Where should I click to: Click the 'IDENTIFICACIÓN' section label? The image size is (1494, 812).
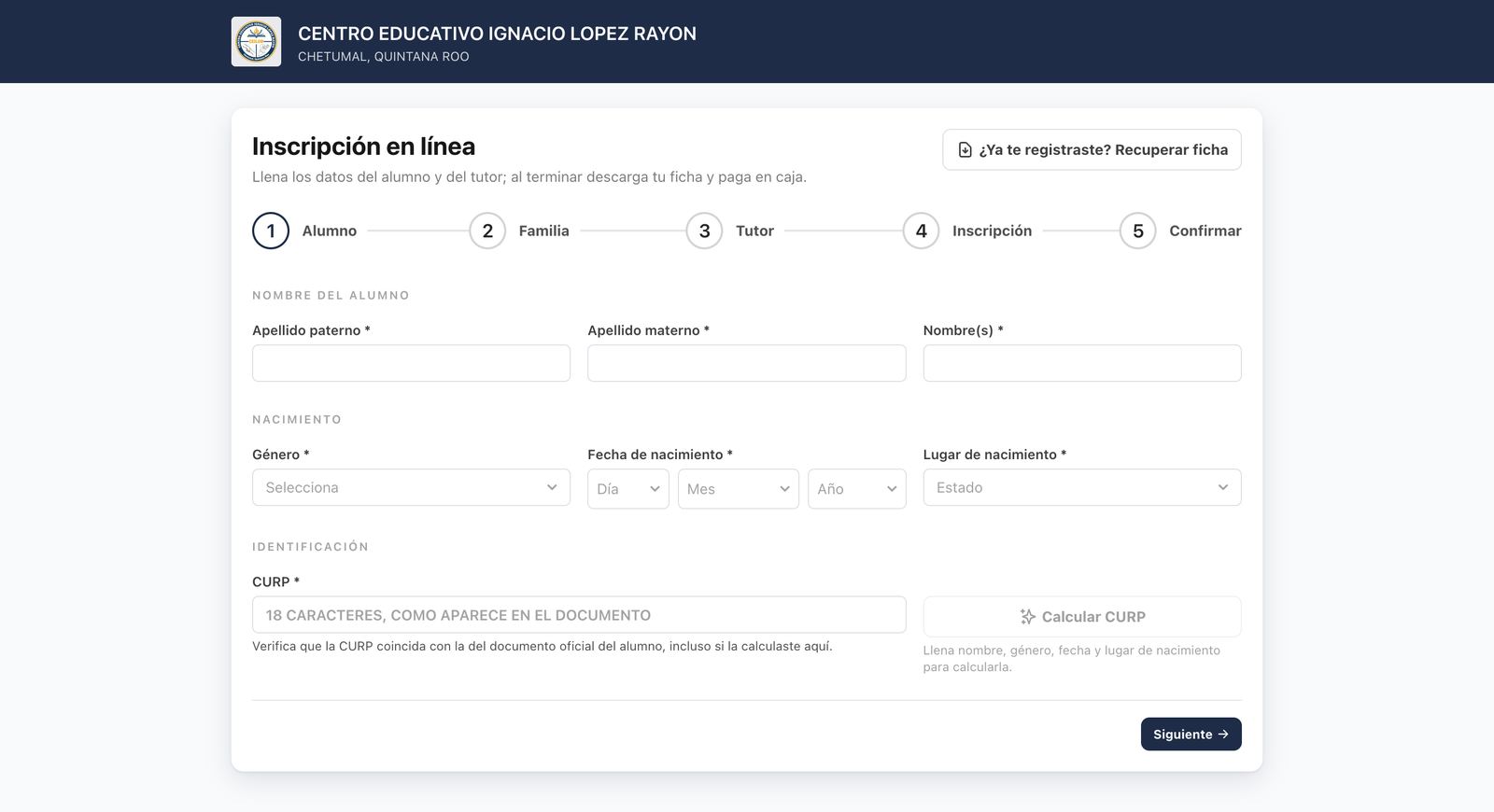310,547
